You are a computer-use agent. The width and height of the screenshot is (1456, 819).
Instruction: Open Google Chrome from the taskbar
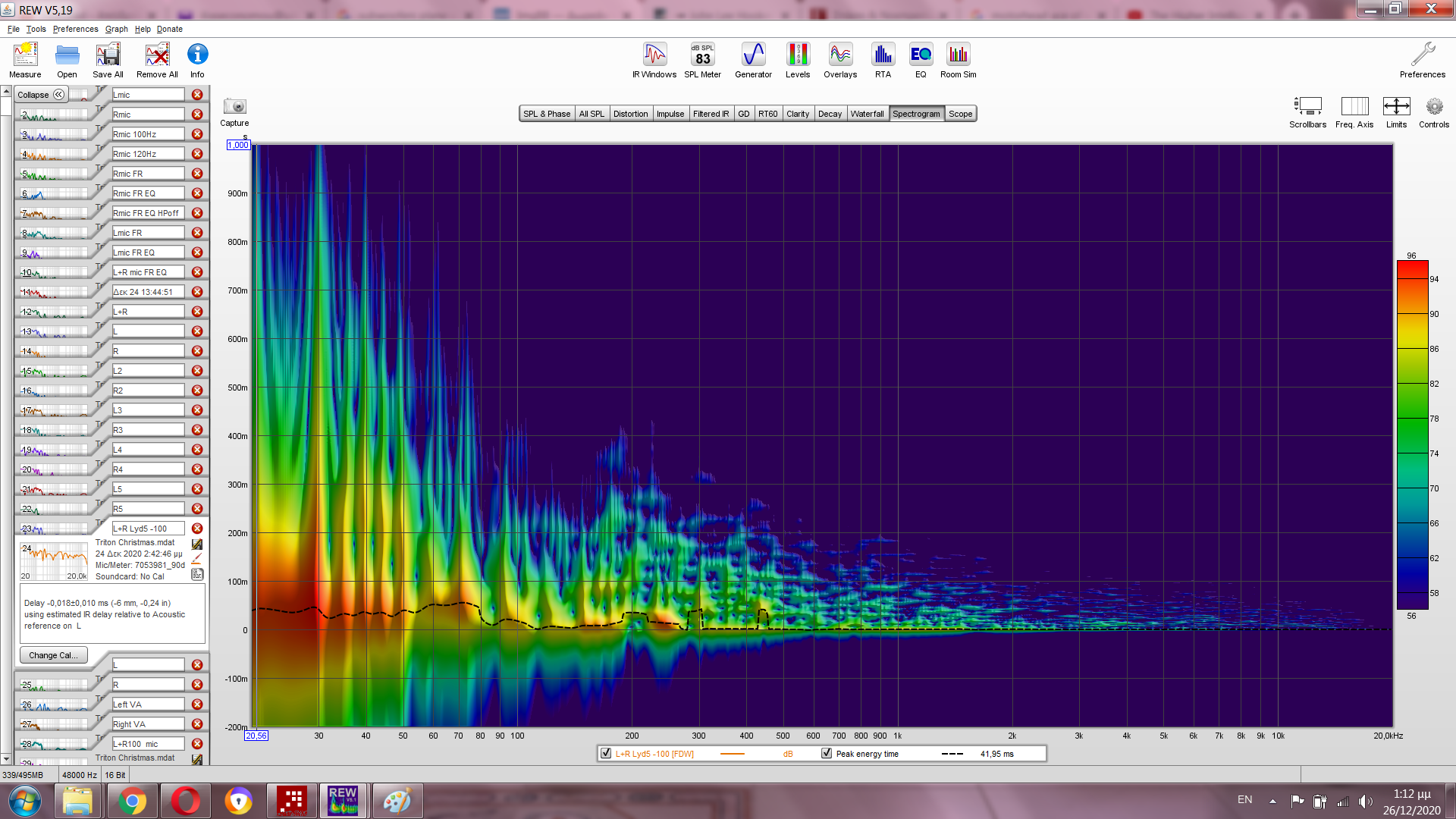[132, 801]
